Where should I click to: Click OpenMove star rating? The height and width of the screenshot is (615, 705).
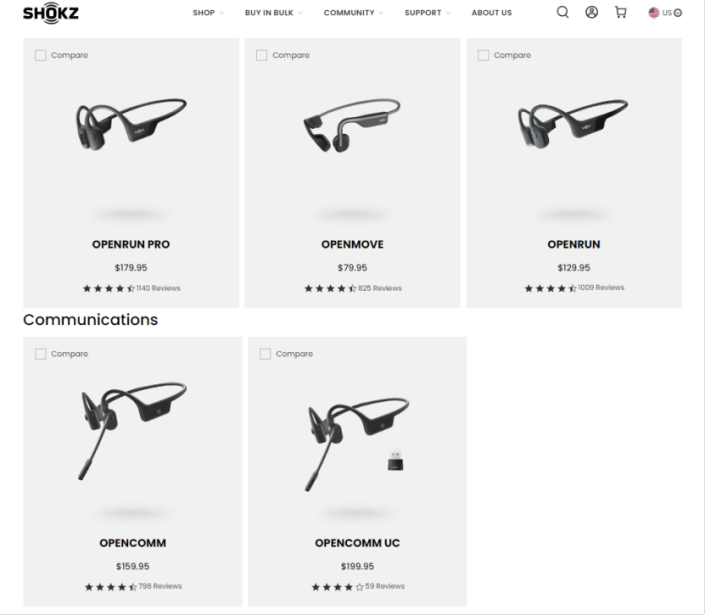pos(330,289)
